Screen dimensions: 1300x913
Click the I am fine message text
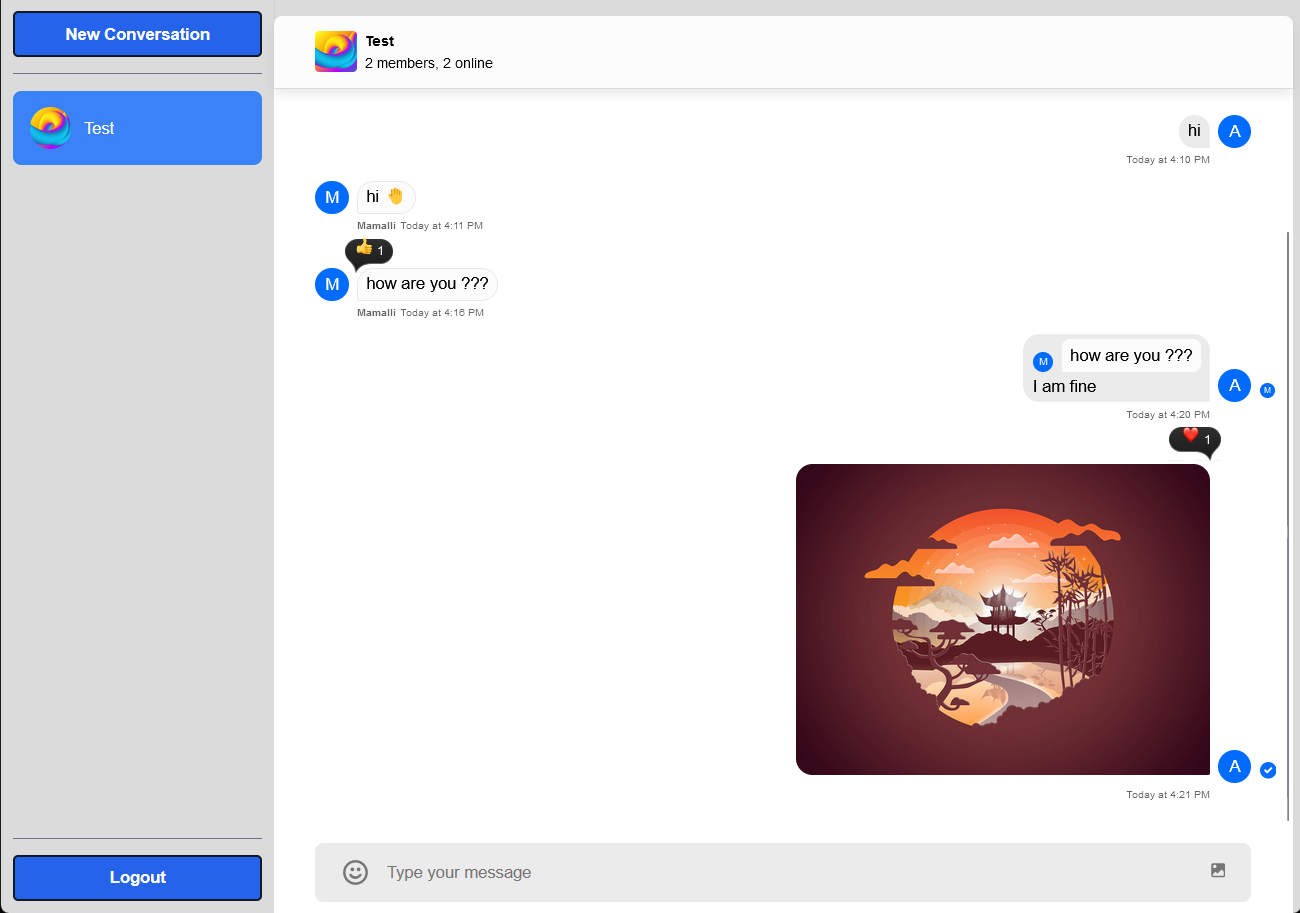point(1065,387)
